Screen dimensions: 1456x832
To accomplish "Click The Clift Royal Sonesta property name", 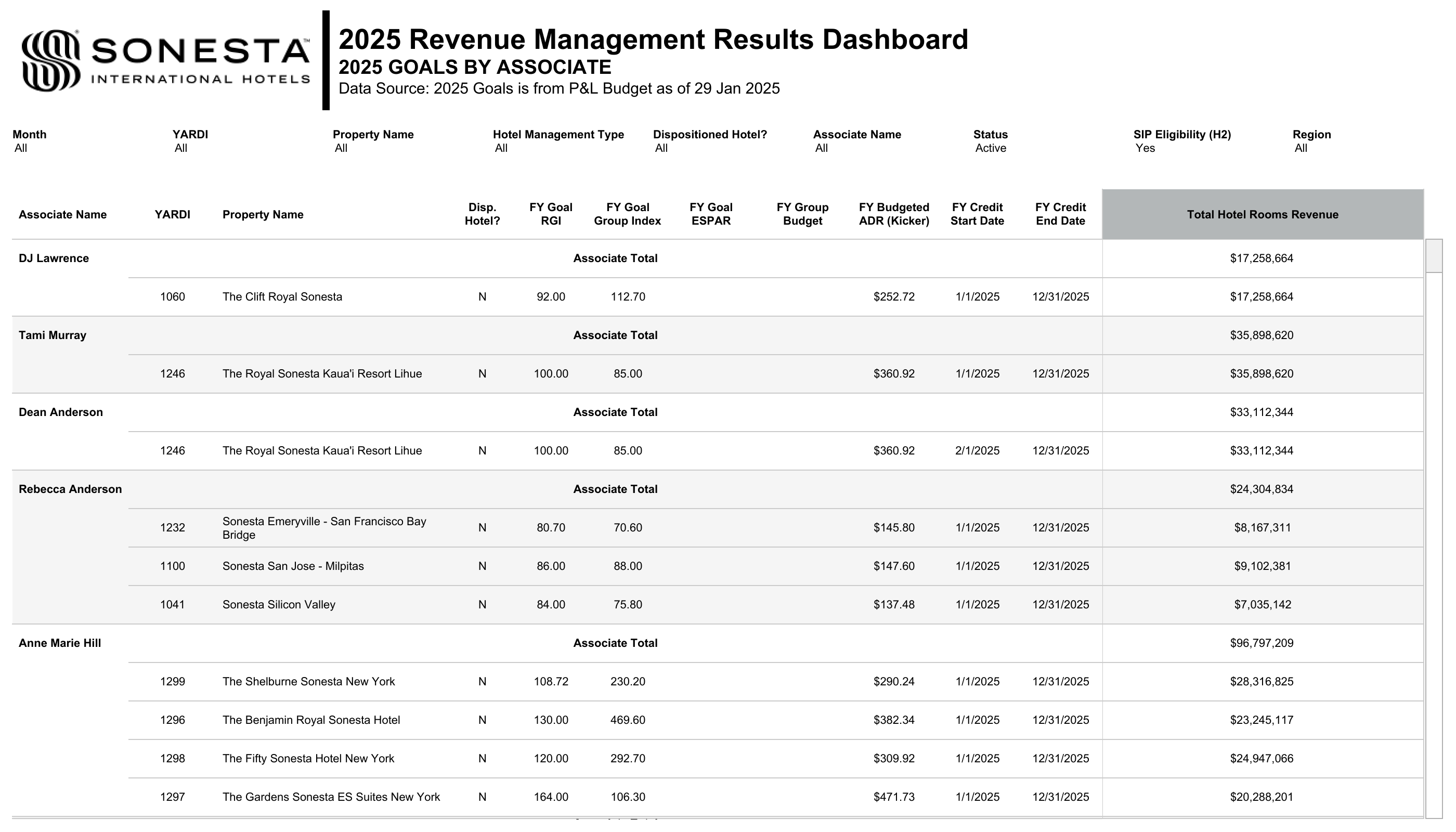I will (282, 297).
